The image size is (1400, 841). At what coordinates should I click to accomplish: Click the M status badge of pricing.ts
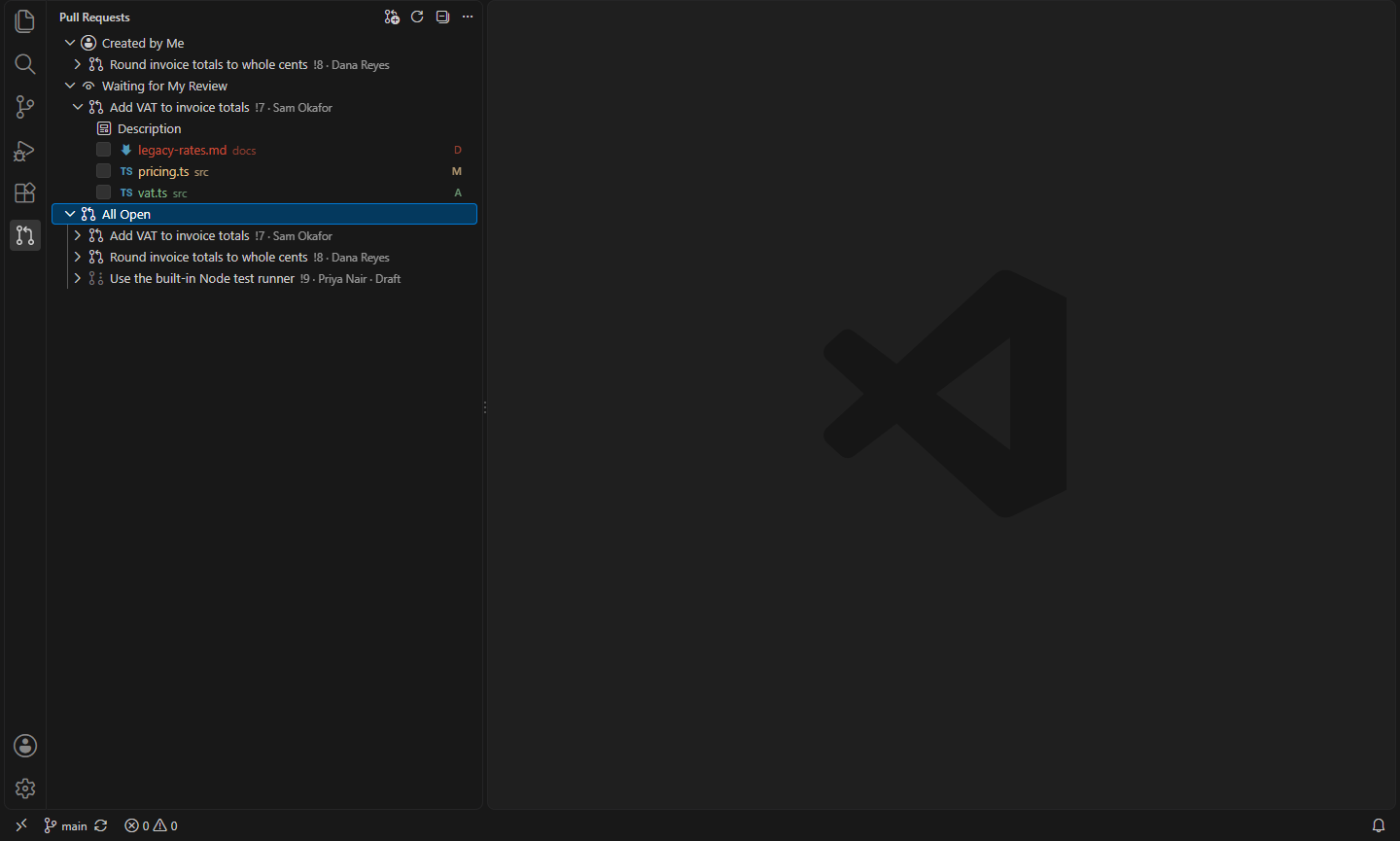point(457,171)
